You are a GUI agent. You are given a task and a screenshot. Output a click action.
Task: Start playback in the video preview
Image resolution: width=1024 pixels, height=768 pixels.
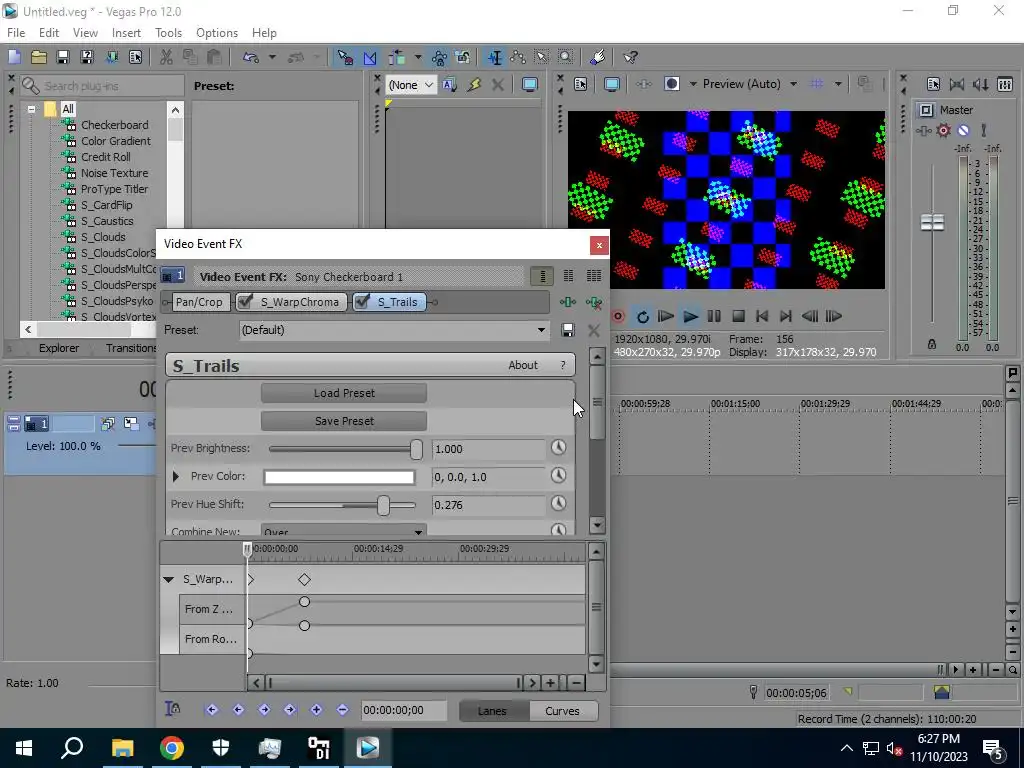[x=690, y=317]
